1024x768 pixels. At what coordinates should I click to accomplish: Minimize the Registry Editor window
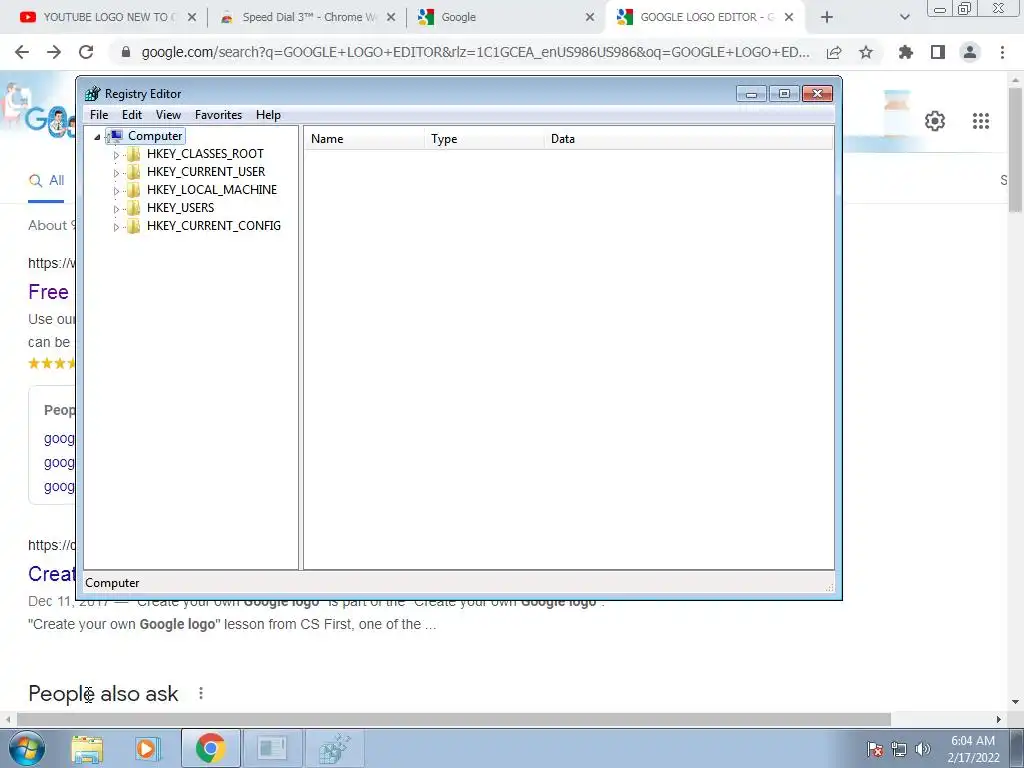click(x=752, y=94)
